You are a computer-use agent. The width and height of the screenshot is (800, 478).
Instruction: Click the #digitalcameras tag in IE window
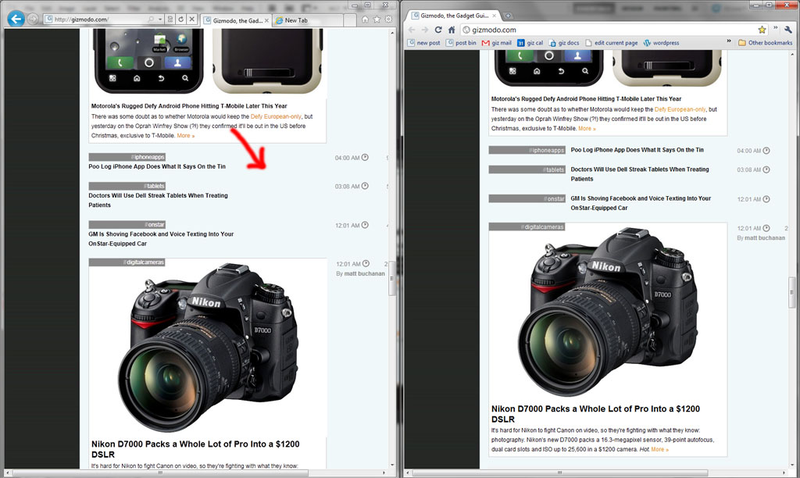click(x=127, y=262)
